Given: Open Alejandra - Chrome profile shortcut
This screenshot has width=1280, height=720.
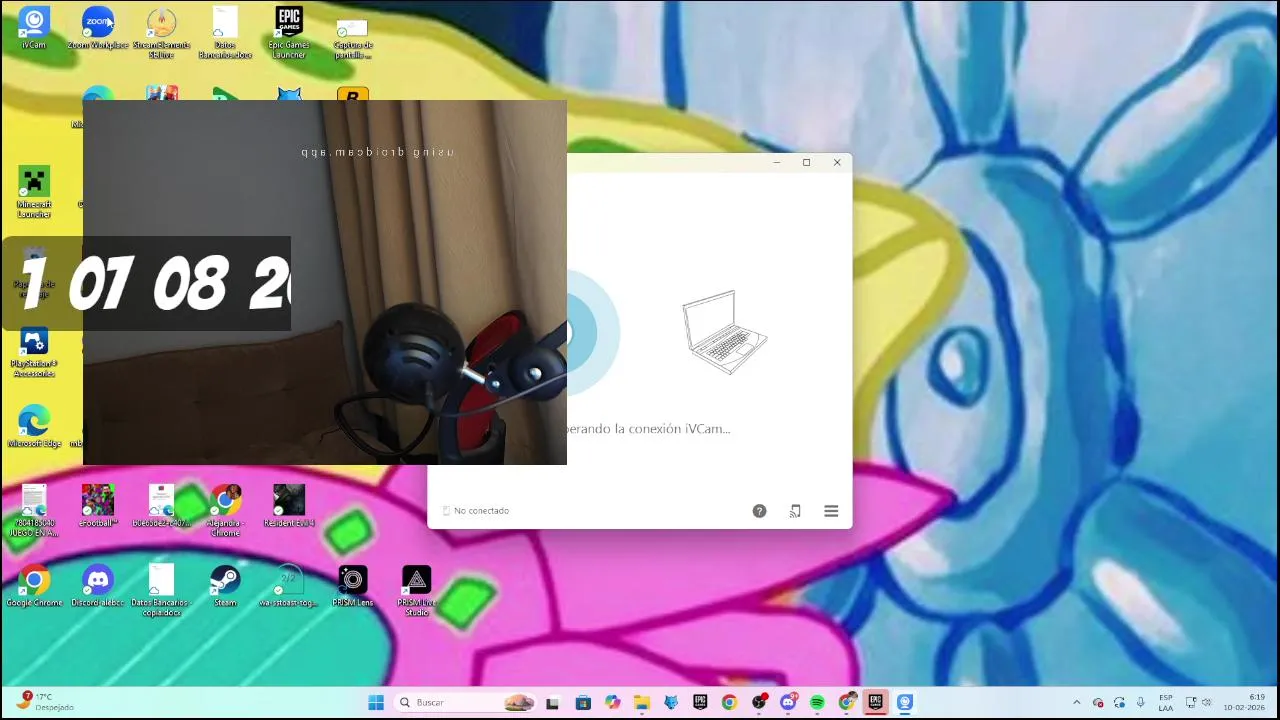Looking at the screenshot, I should pyautogui.click(x=225, y=511).
